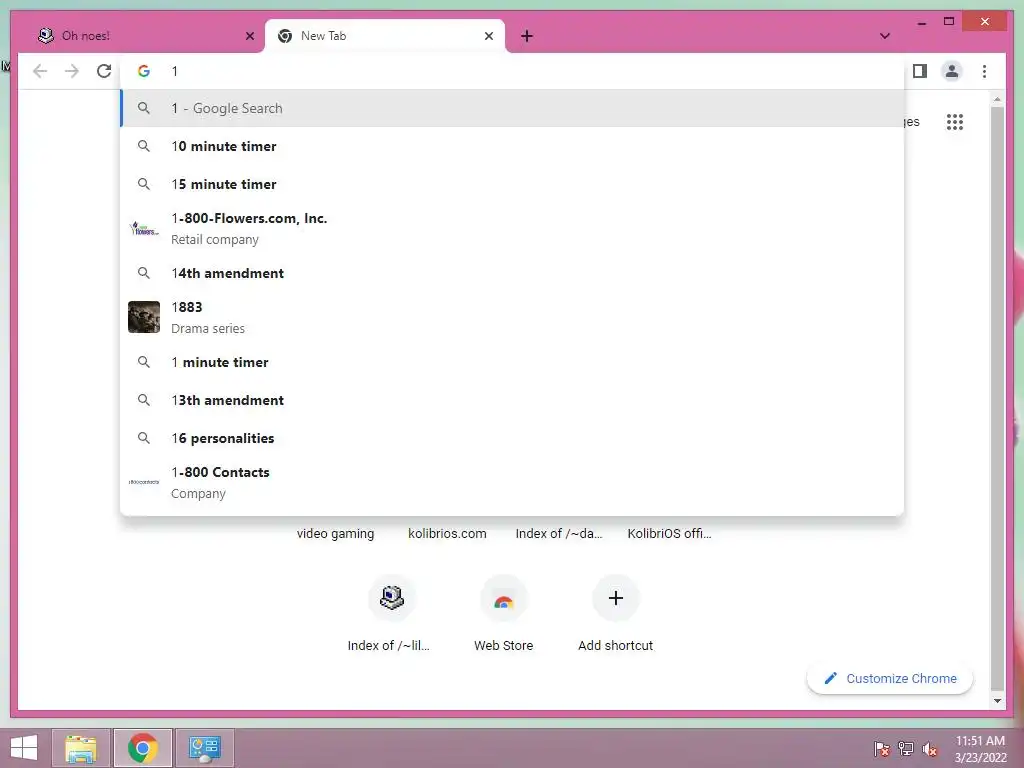Viewport: 1024px width, 768px height.
Task: Click the Add shortcut plus icon
Action: [615, 598]
